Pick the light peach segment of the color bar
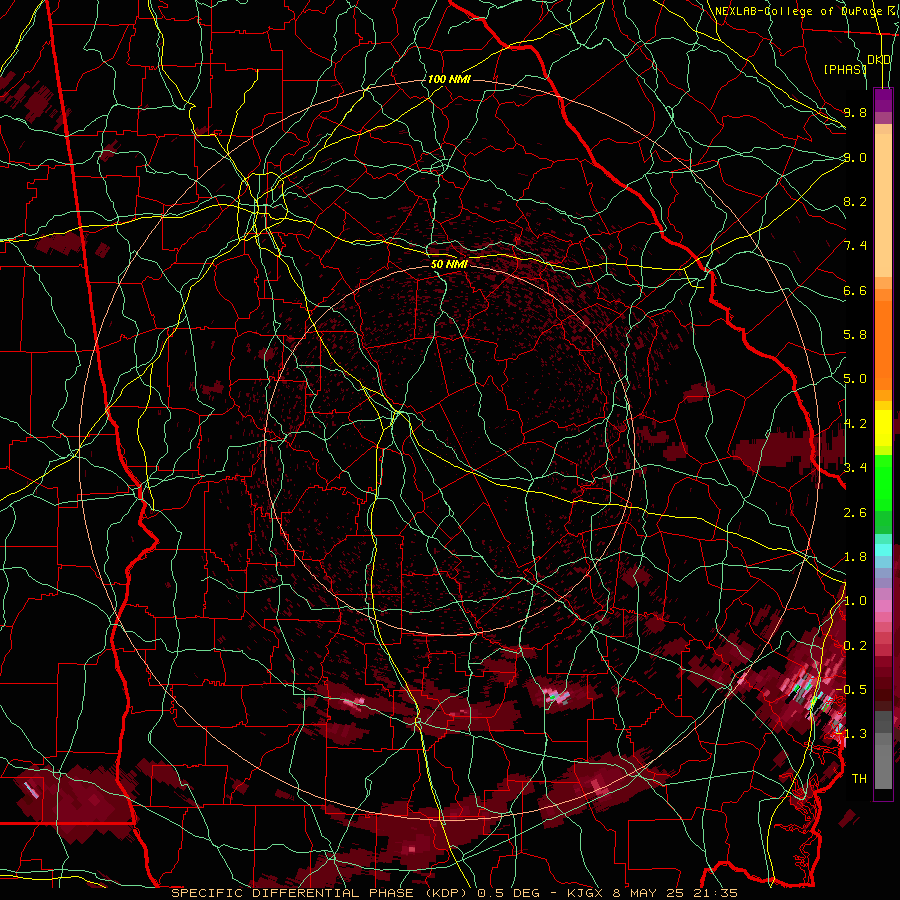Screen dimensions: 900x900 click(x=883, y=207)
